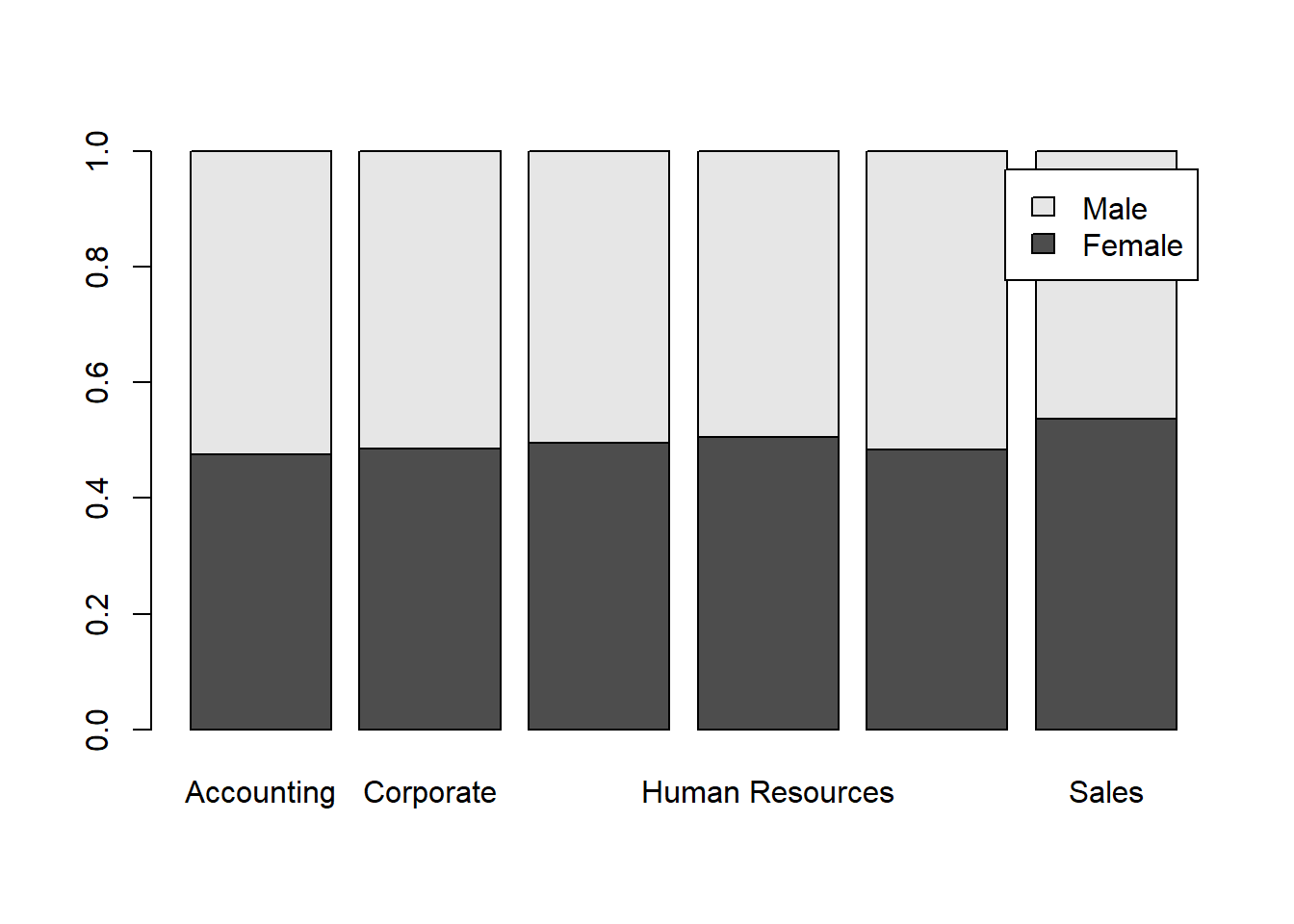The width and height of the screenshot is (1294, 924).
Task: Click the Corporate axis label
Action: click(429, 792)
